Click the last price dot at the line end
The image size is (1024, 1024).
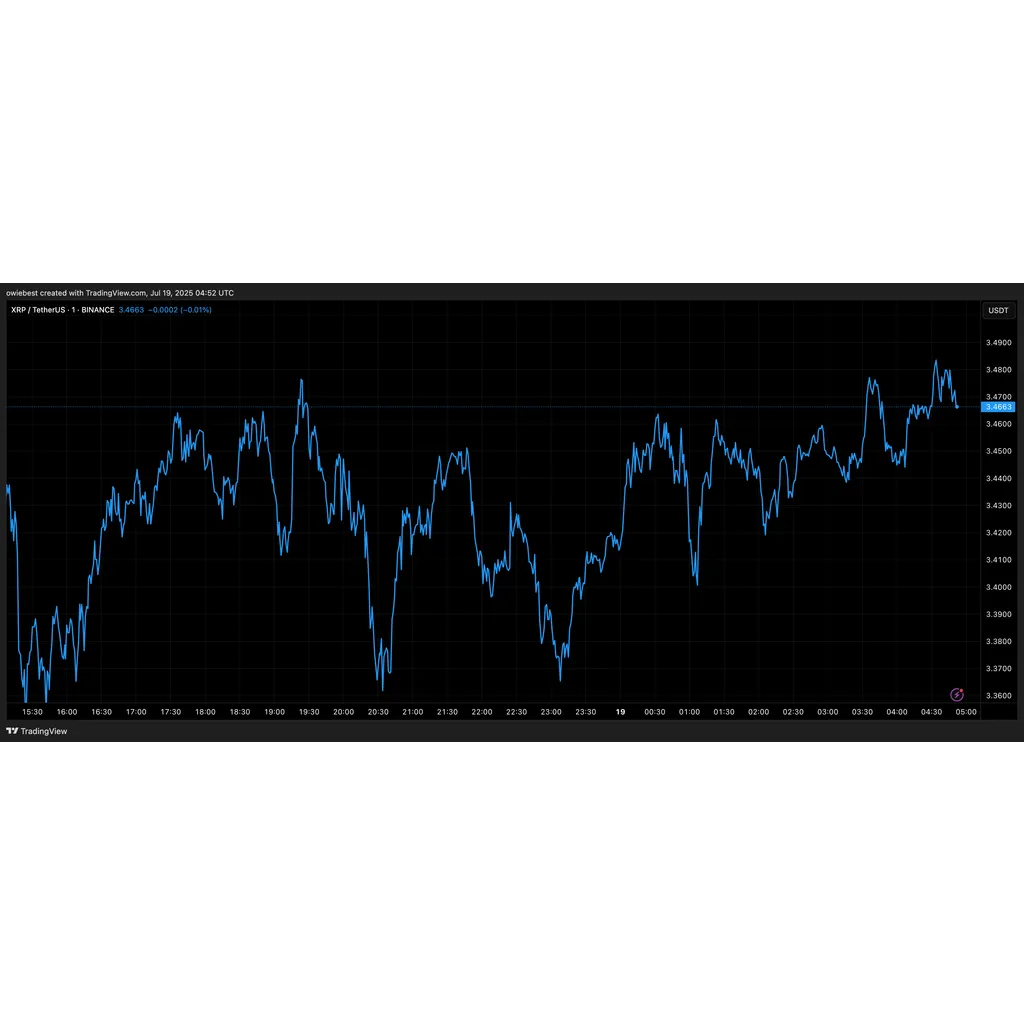pyautogui.click(x=957, y=407)
